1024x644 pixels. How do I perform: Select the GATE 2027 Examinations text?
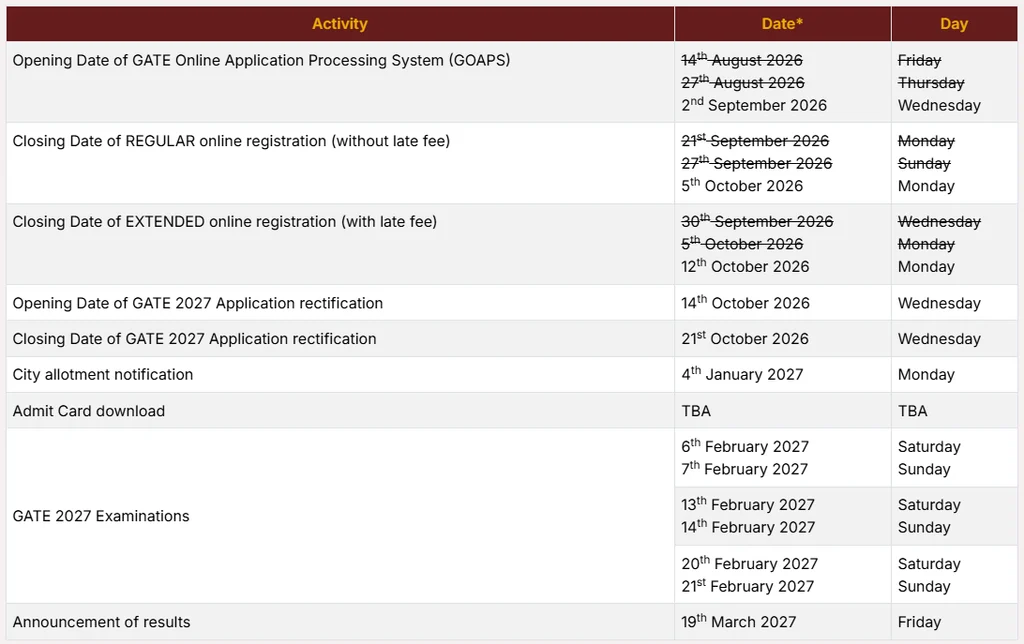tap(101, 516)
